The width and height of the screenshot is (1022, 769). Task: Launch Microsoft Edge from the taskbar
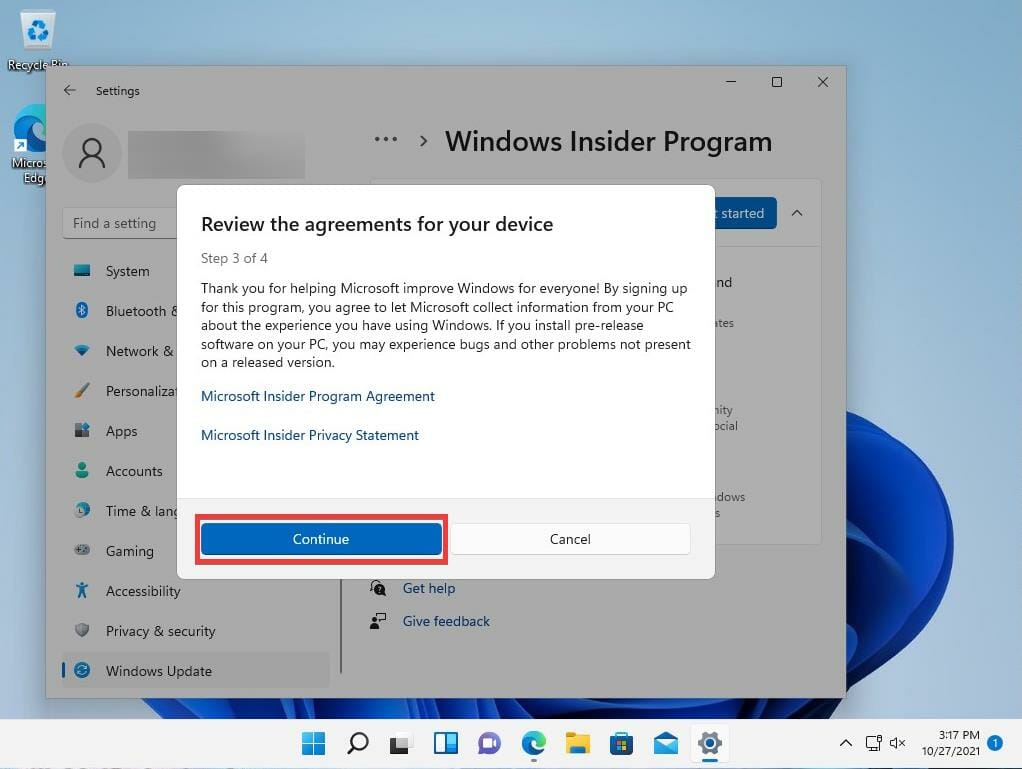[534, 744]
